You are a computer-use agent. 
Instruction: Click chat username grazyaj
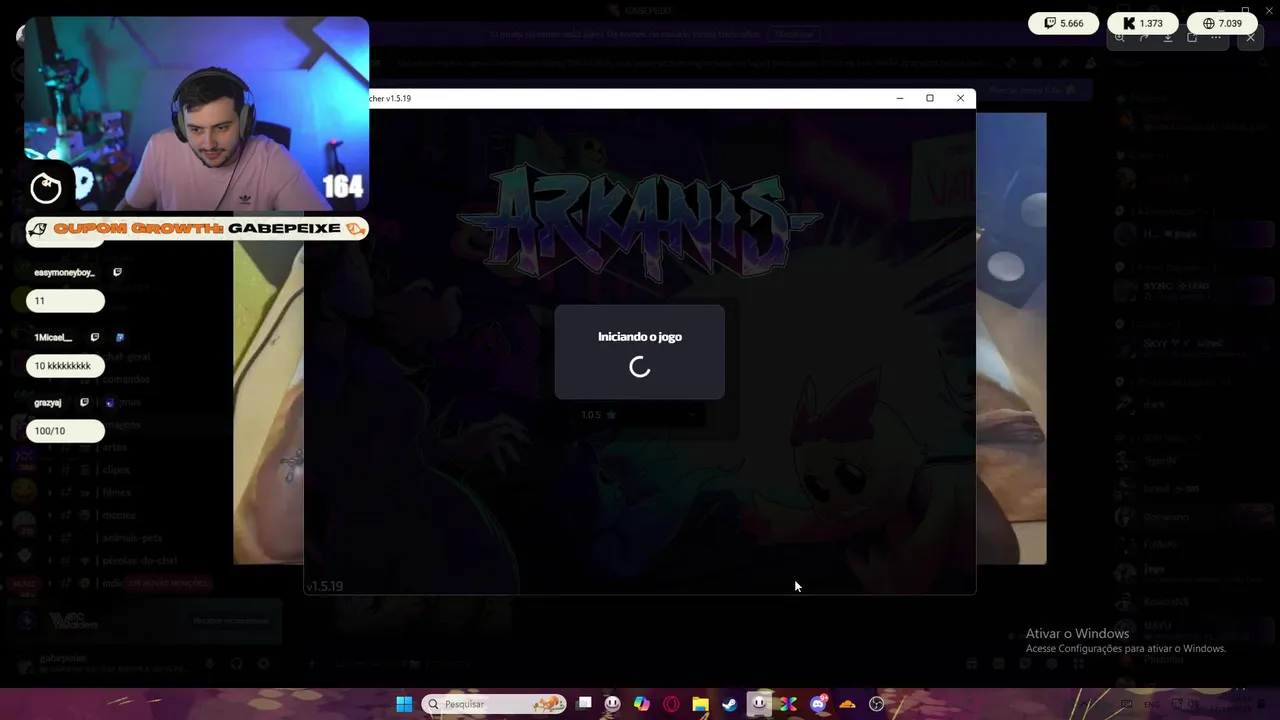[x=48, y=402]
